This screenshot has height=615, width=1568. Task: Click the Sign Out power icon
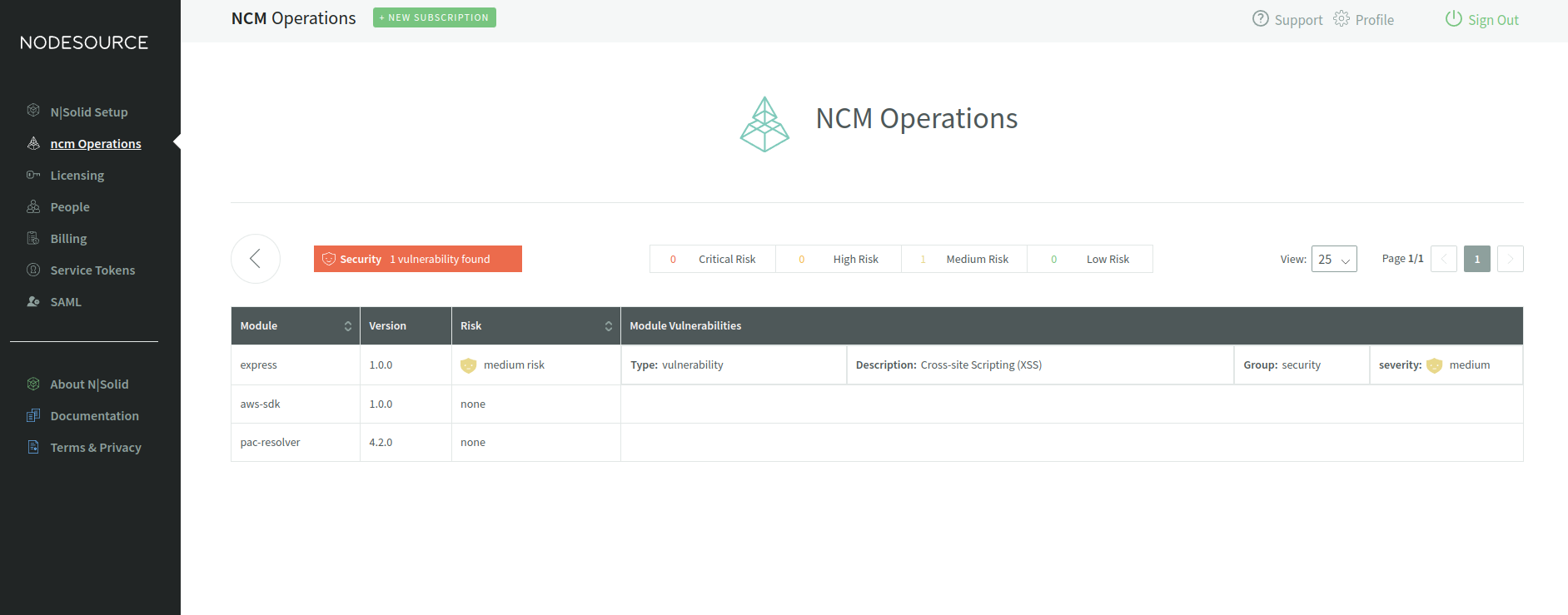tap(1454, 18)
